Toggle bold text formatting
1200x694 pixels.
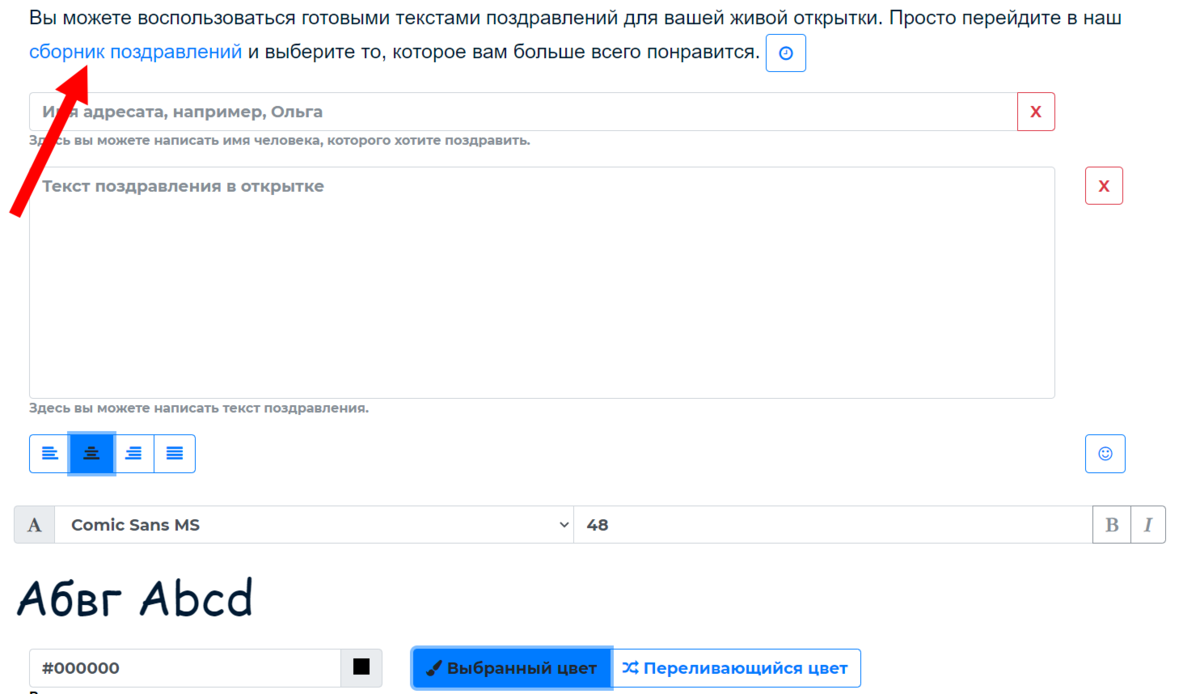tap(1111, 525)
